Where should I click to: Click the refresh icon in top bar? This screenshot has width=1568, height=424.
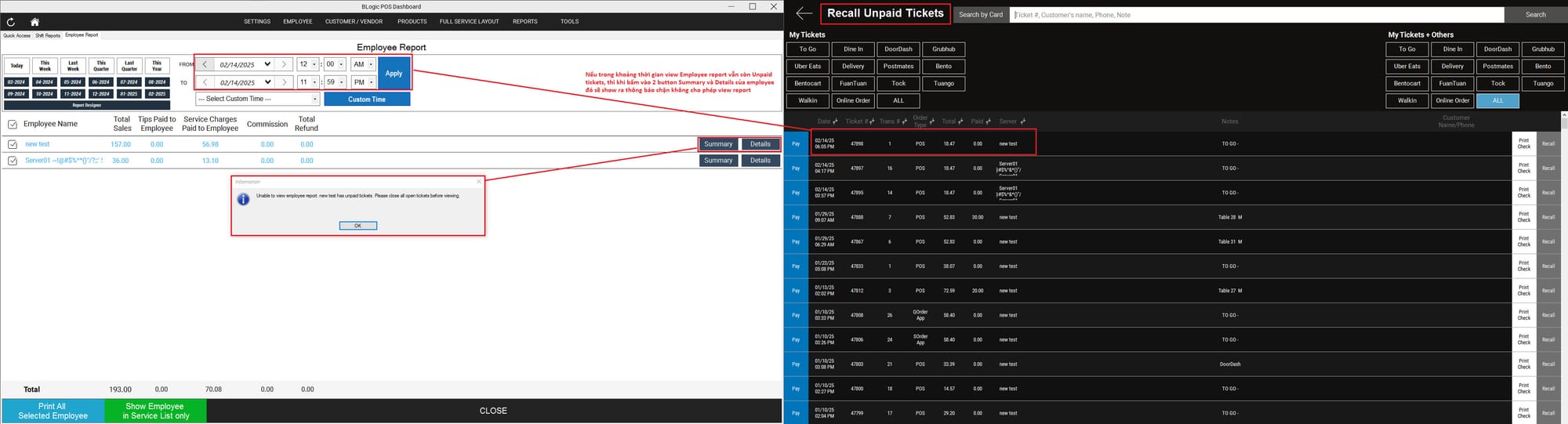pyautogui.click(x=13, y=22)
